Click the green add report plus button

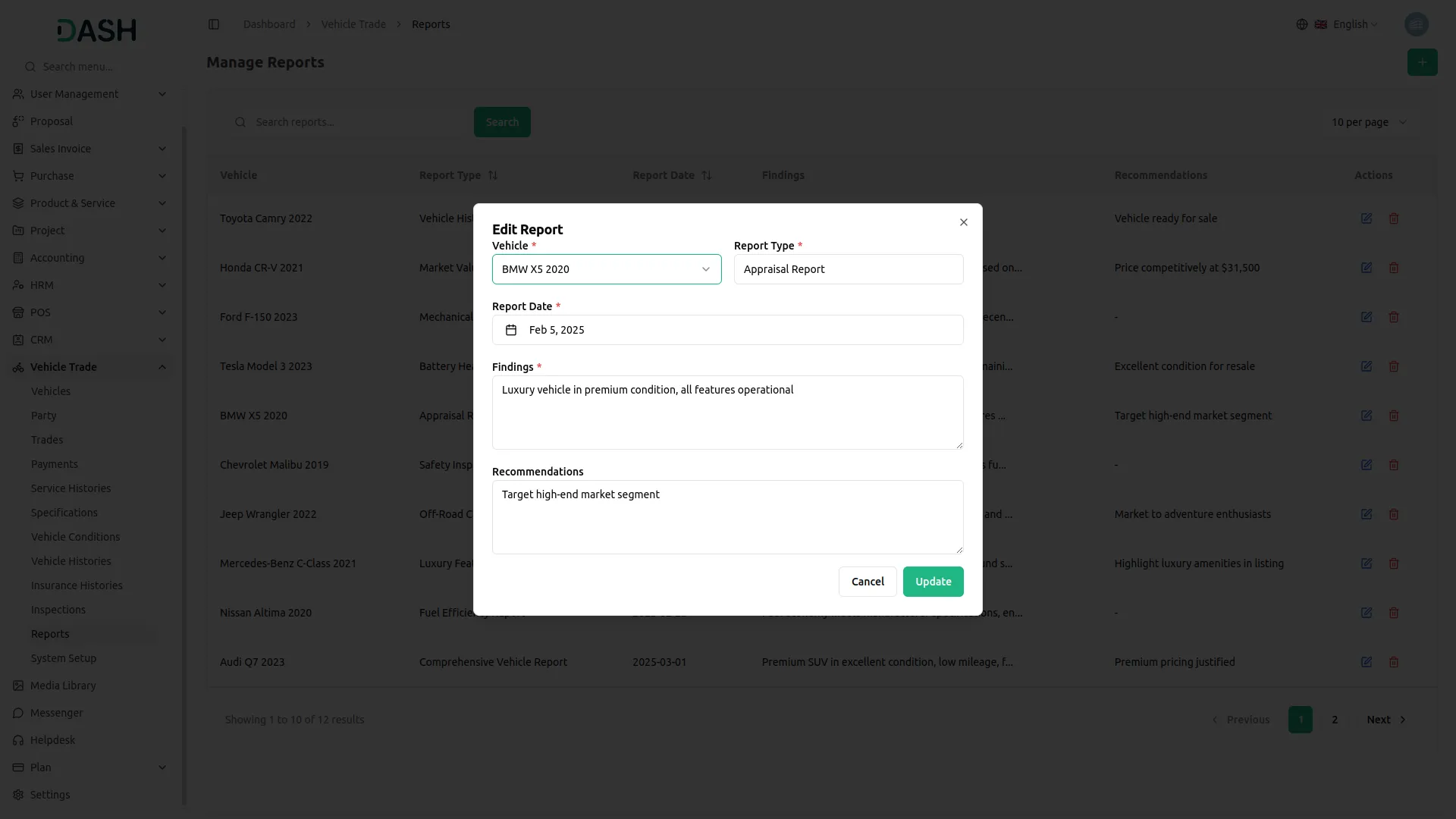point(1422,62)
